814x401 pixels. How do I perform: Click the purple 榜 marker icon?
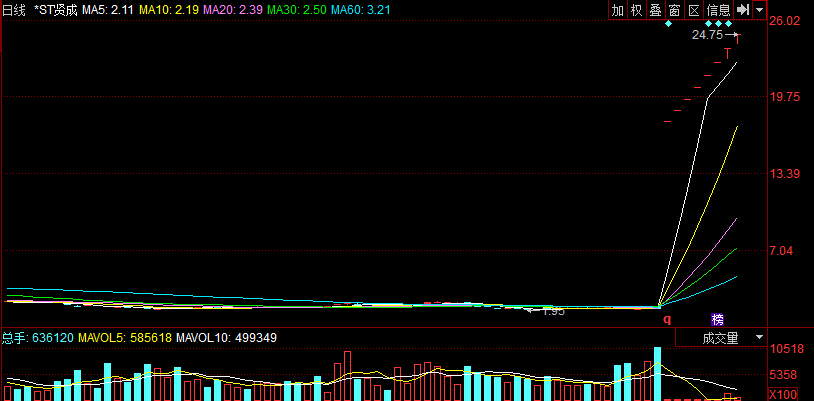pos(718,319)
